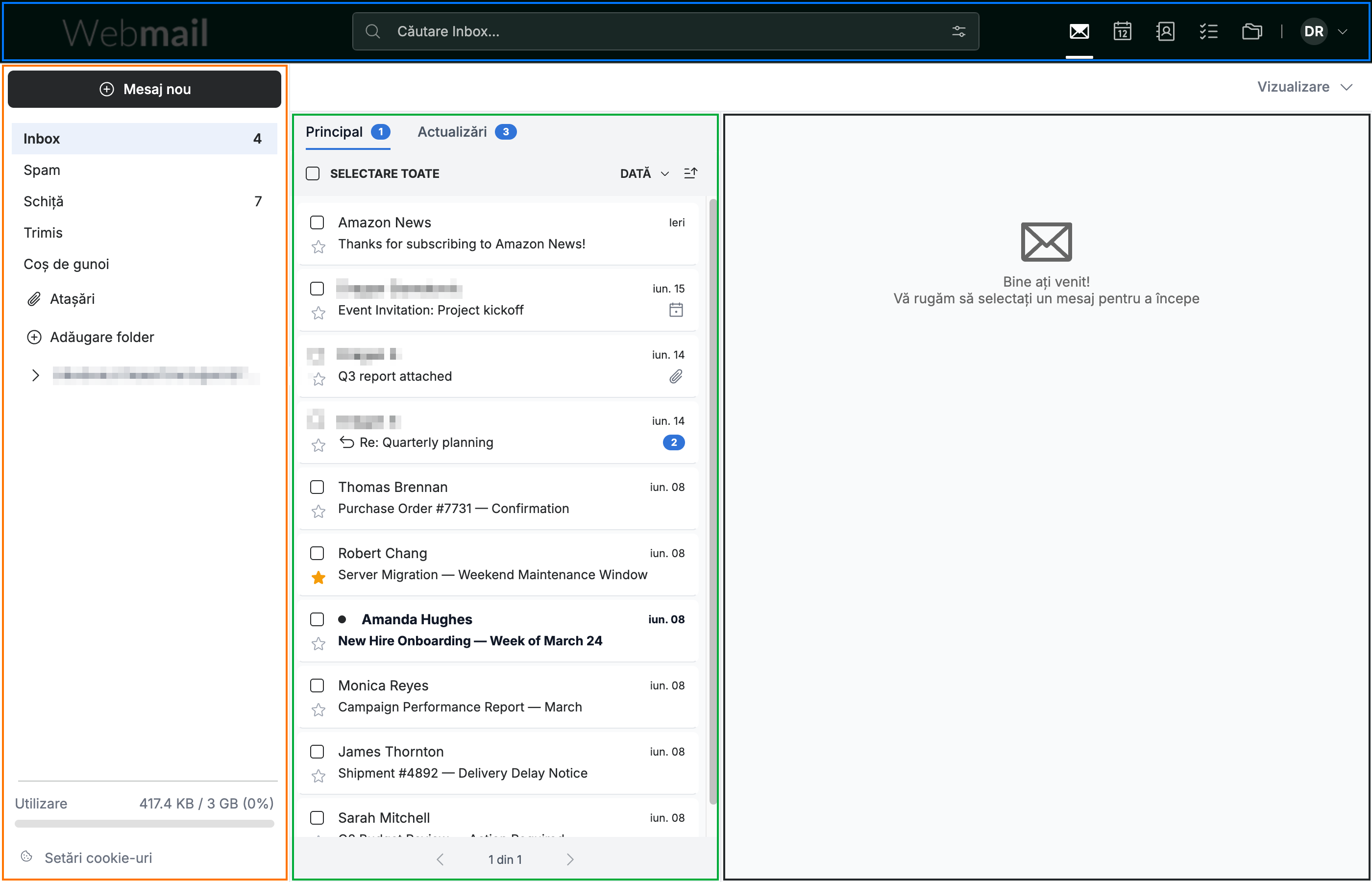1372x882 pixels.
Task: Star the New Hire Onboarding message
Action: (318, 644)
